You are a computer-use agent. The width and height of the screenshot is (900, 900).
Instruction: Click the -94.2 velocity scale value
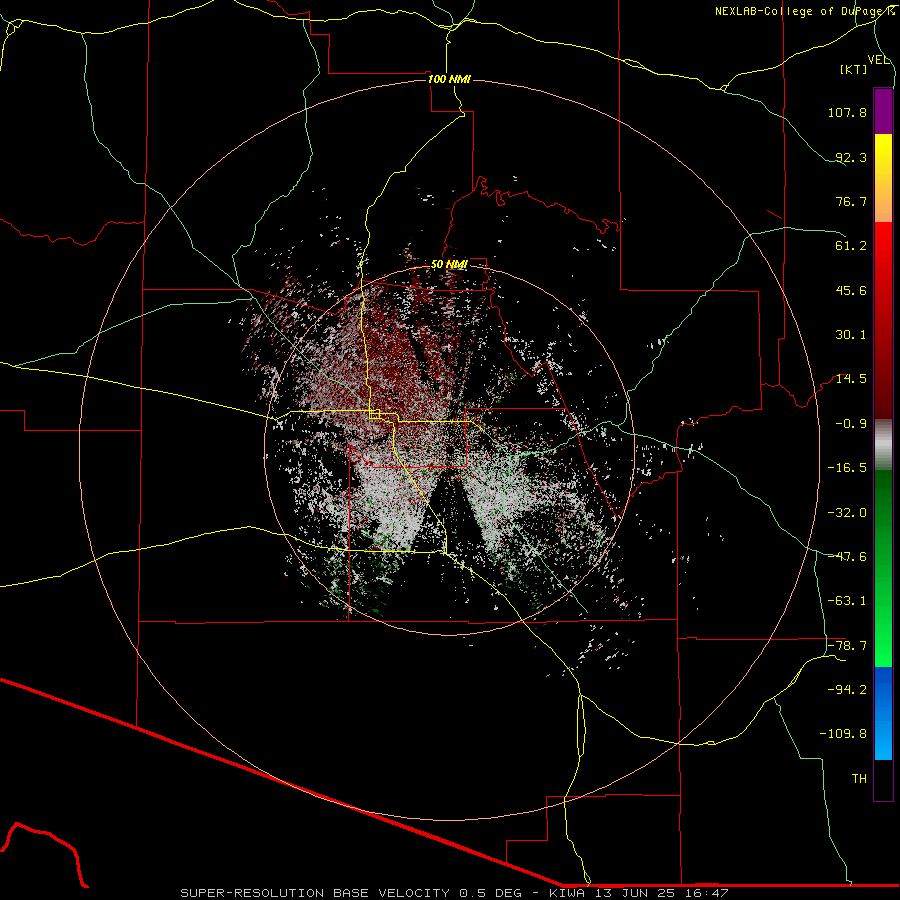(847, 690)
